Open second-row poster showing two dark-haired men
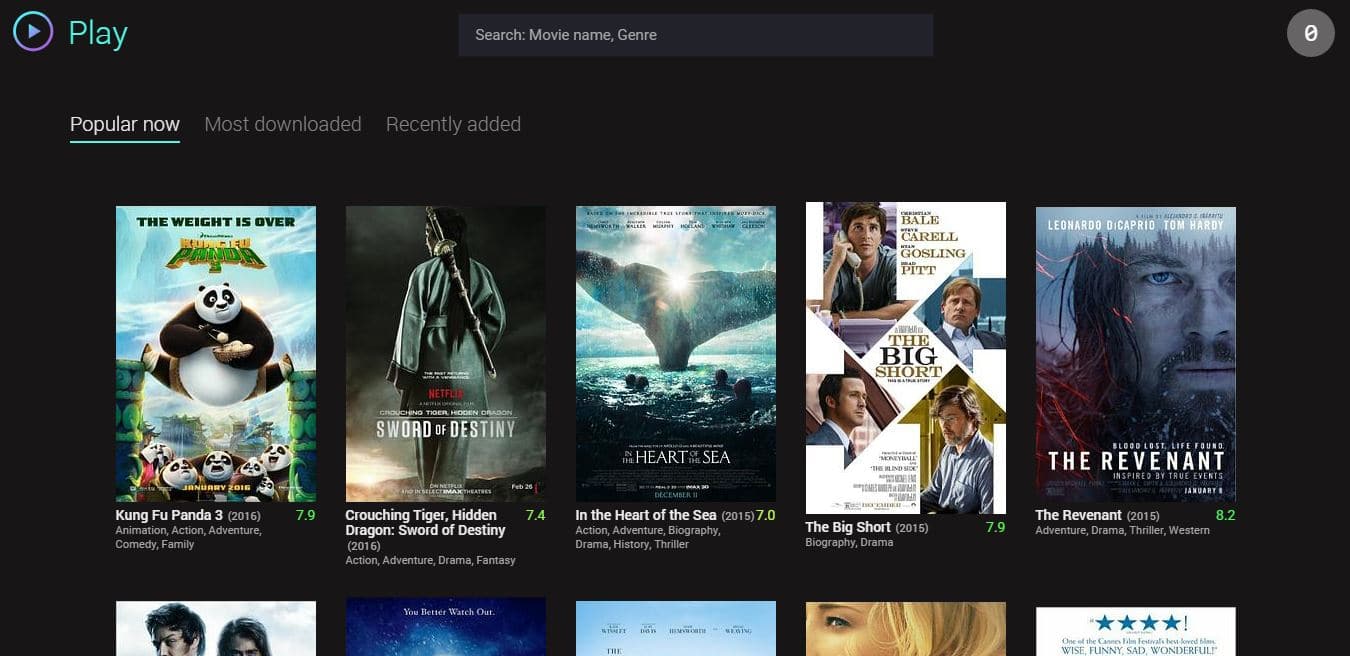The height and width of the screenshot is (656, 1350). [x=216, y=628]
